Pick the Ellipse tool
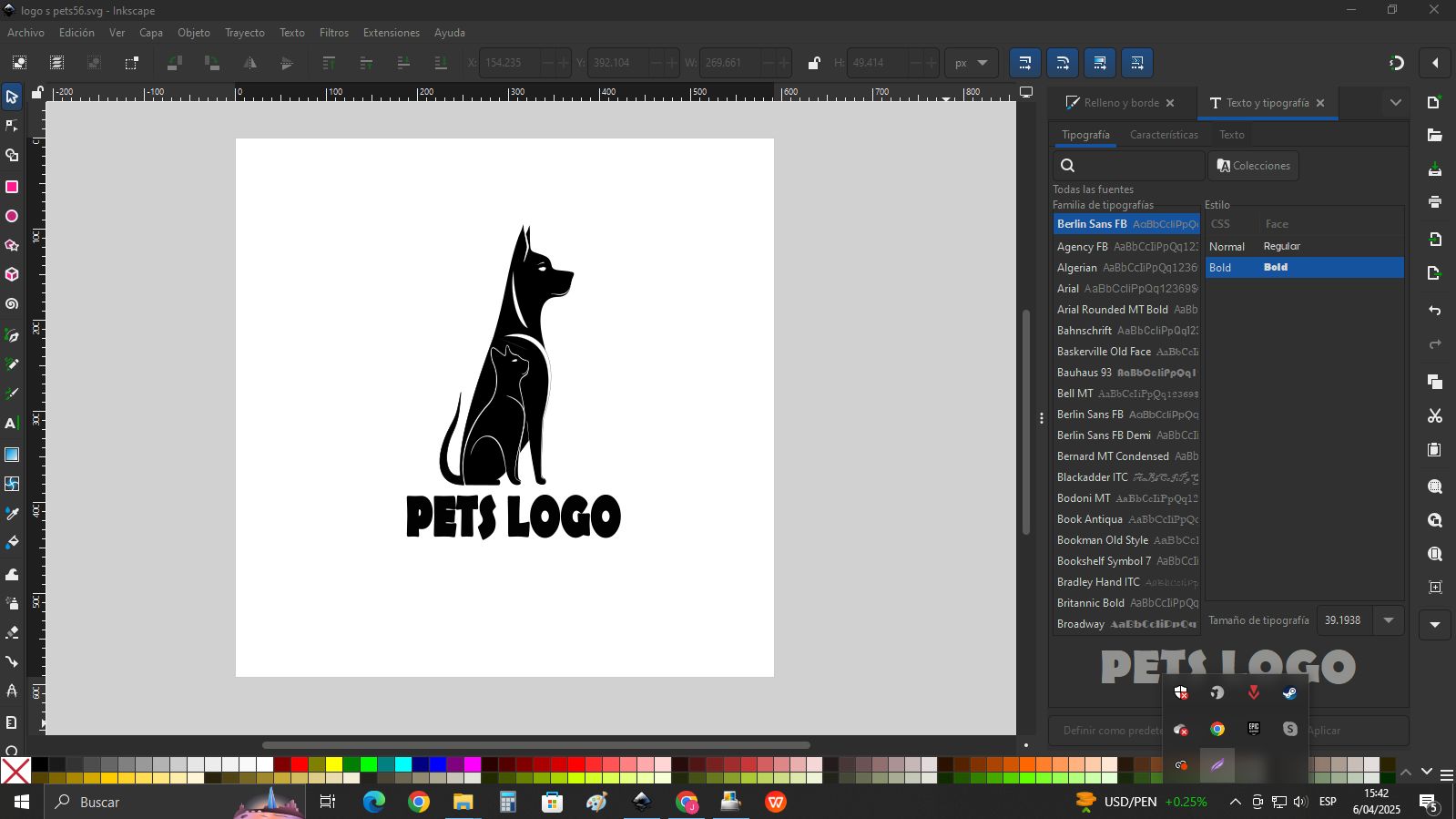This screenshot has height=819, width=1456. tap(12, 217)
